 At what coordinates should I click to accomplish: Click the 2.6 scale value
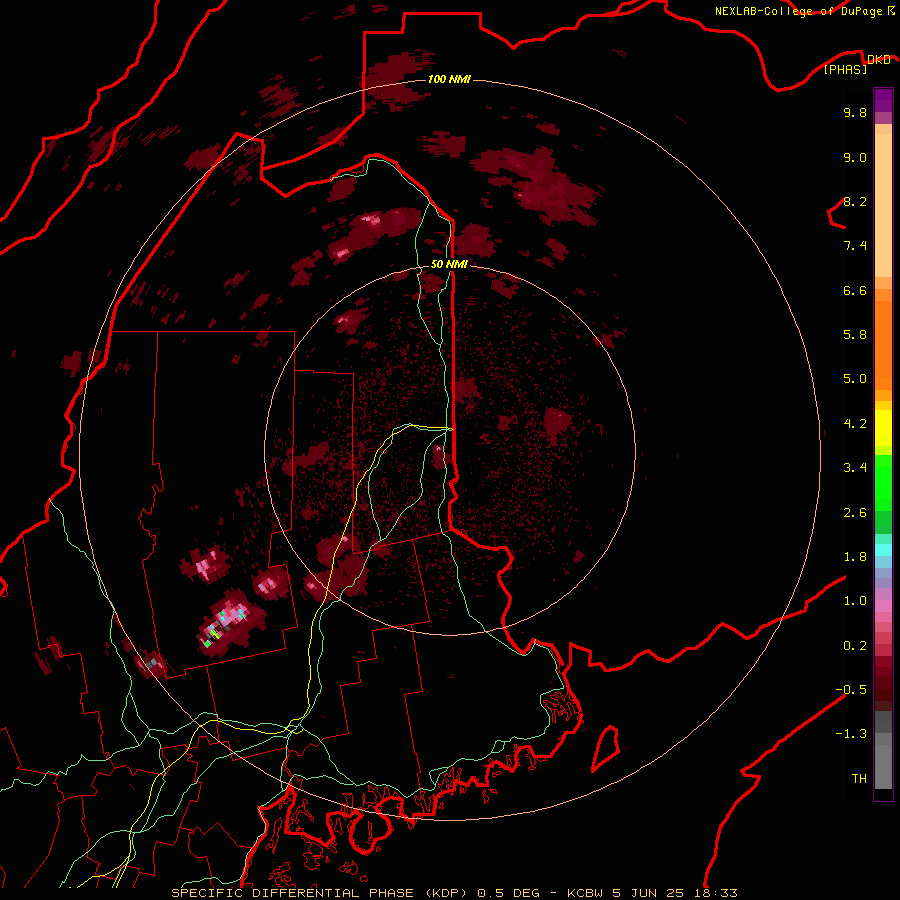point(855,513)
